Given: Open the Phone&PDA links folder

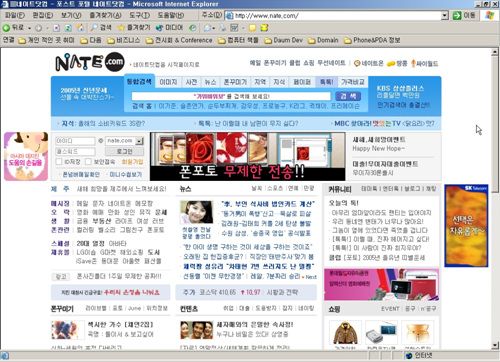Looking at the screenshot, I should click(372, 40).
